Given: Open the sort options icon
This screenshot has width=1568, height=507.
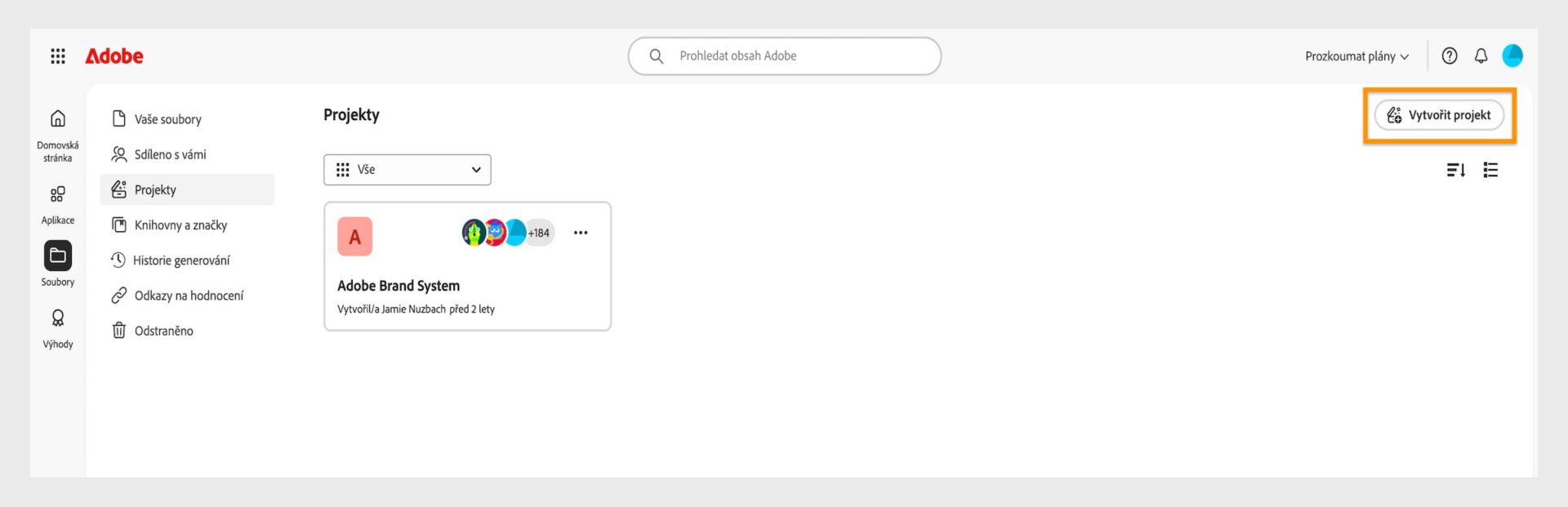Looking at the screenshot, I should [x=1456, y=170].
